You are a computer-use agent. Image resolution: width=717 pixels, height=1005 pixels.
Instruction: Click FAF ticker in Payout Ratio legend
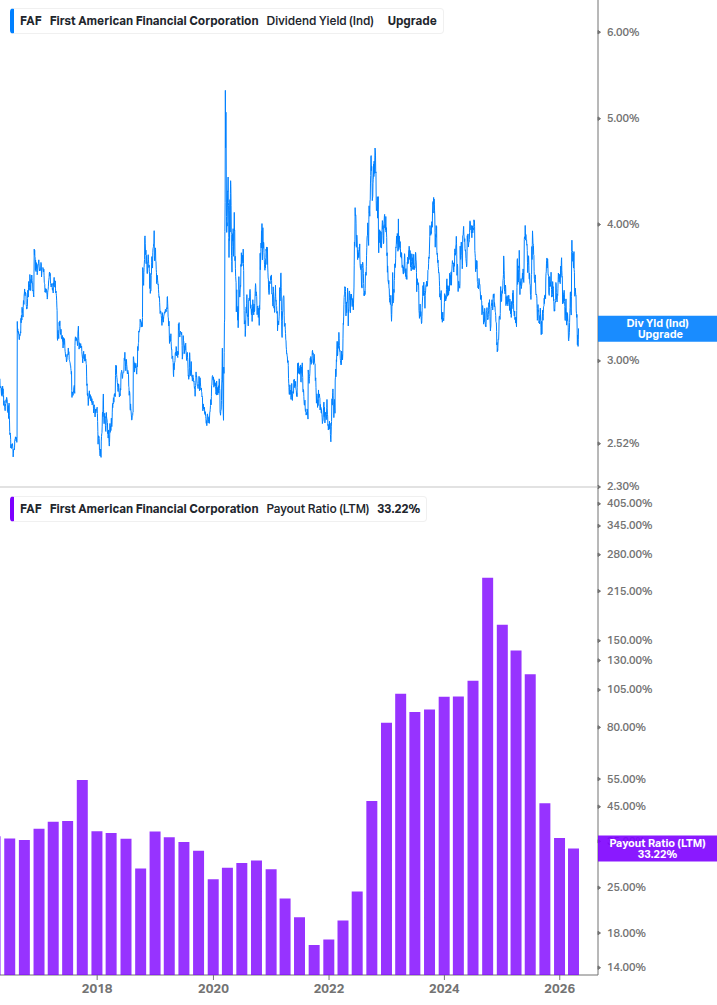click(x=31, y=509)
